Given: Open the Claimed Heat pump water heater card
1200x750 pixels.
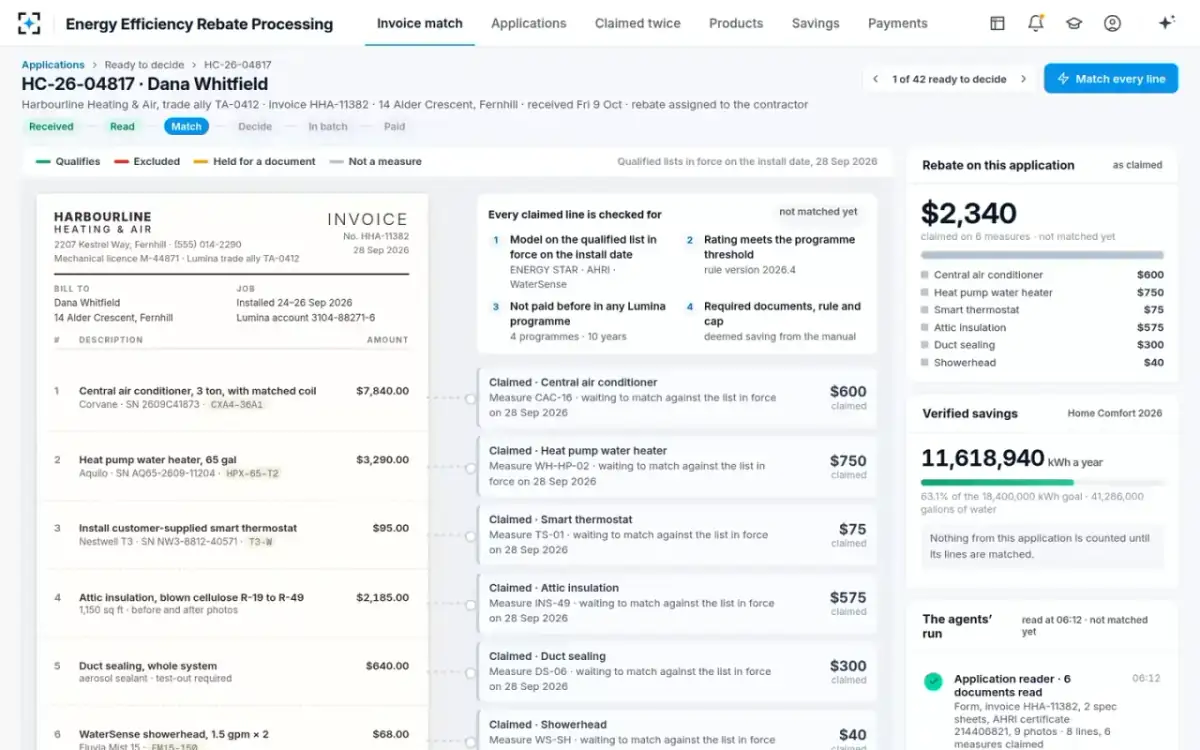Looking at the screenshot, I should (677, 467).
